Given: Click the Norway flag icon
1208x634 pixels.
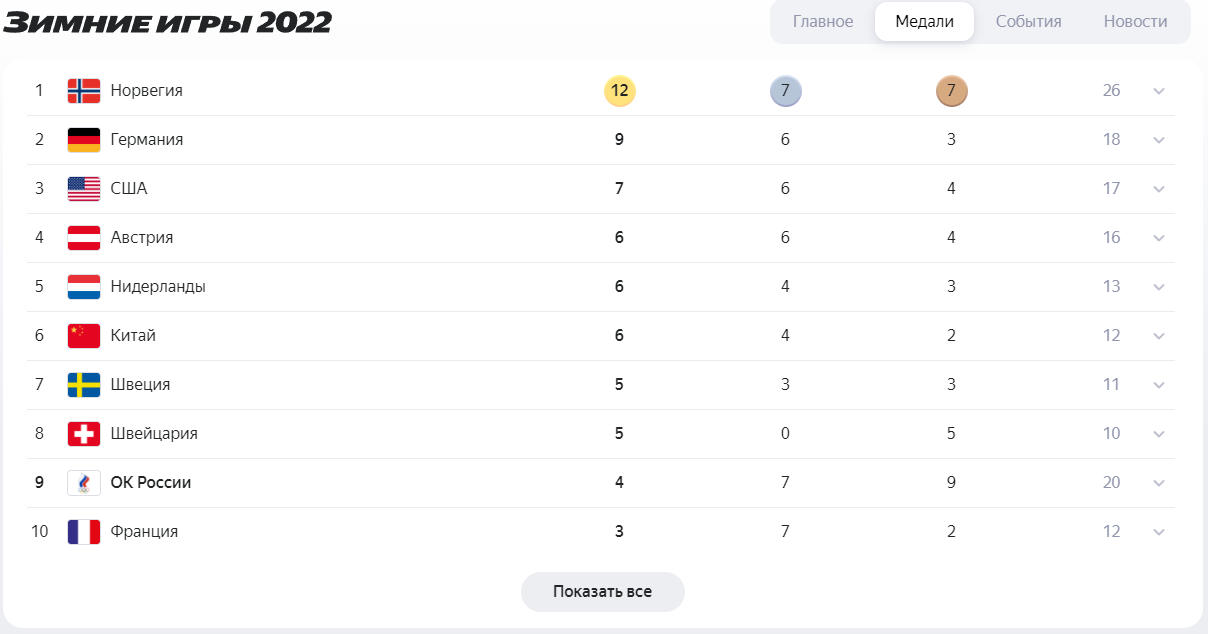Looking at the screenshot, I should click(84, 91).
